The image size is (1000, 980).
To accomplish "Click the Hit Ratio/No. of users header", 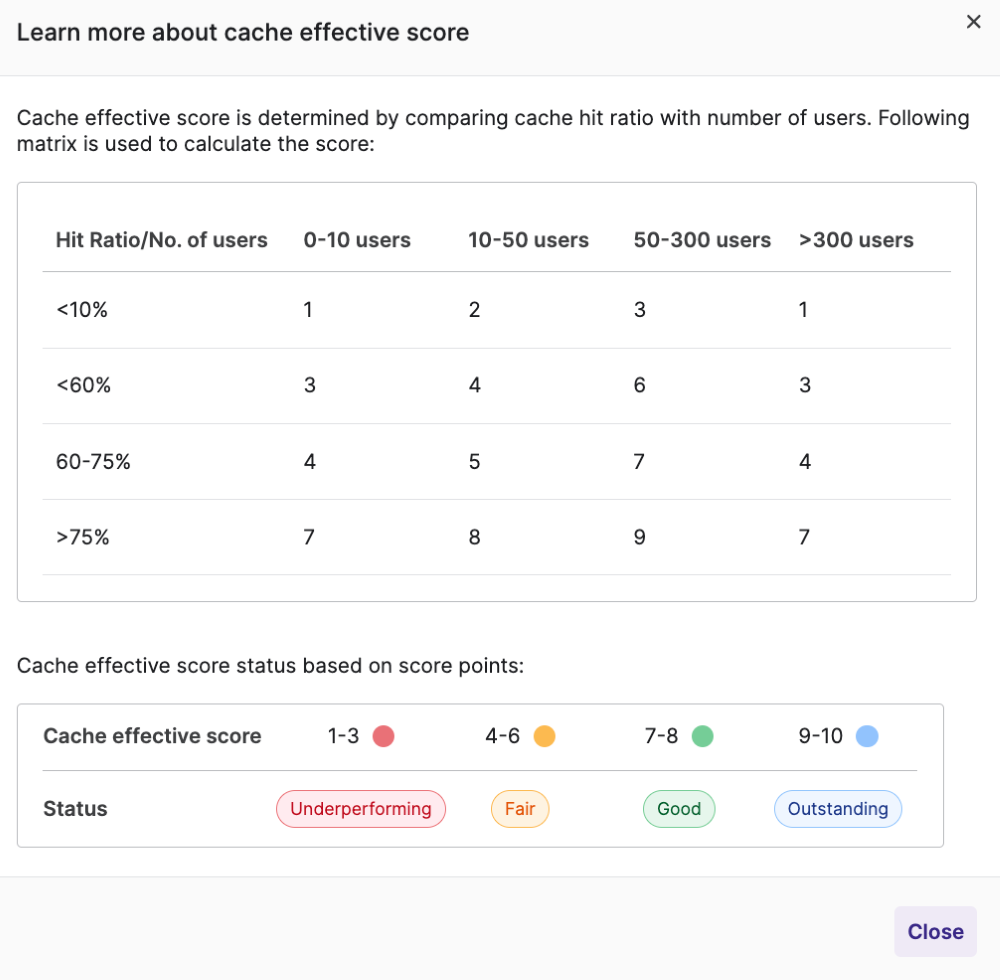I will 162,240.
